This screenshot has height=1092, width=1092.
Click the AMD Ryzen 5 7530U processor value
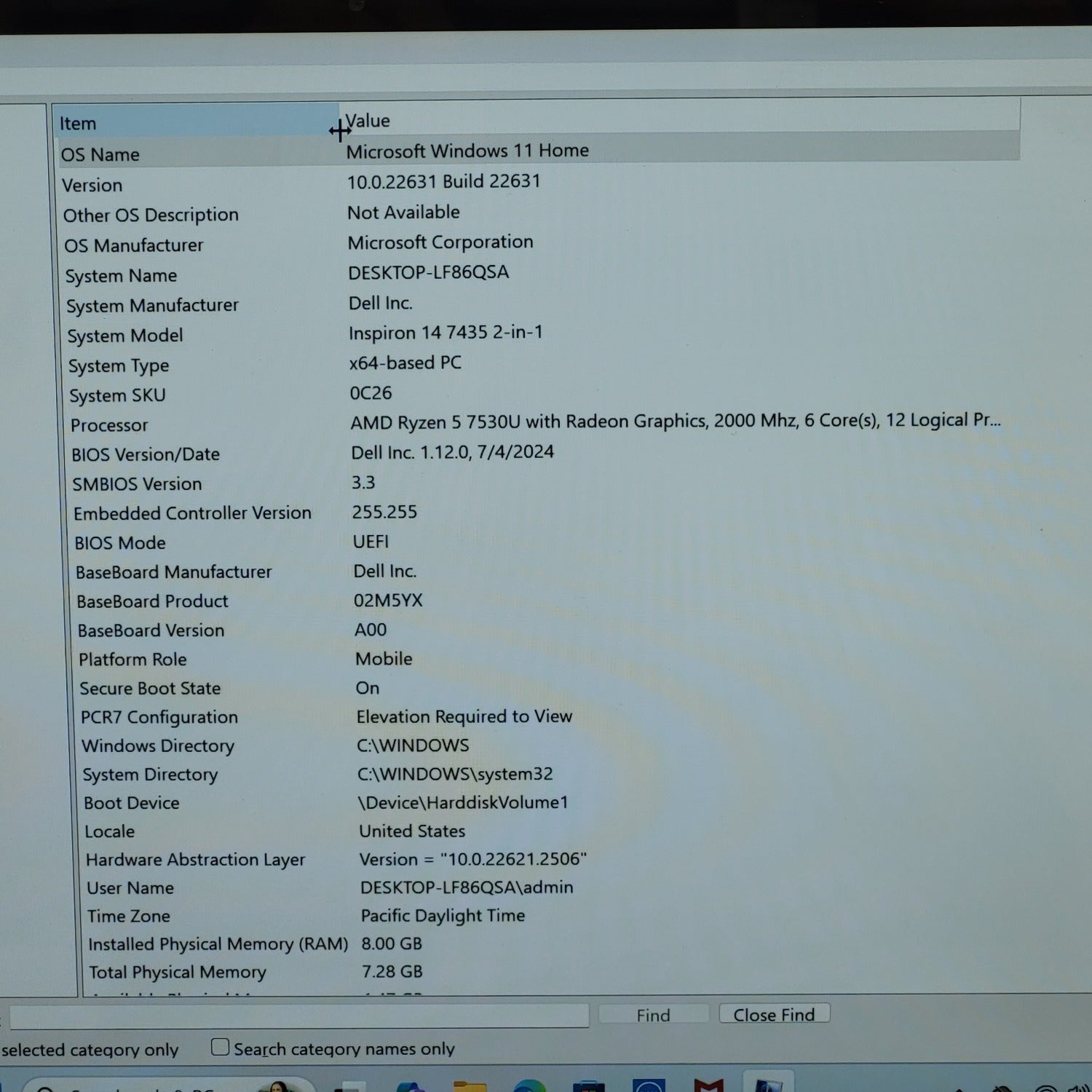pyautogui.click(x=675, y=421)
